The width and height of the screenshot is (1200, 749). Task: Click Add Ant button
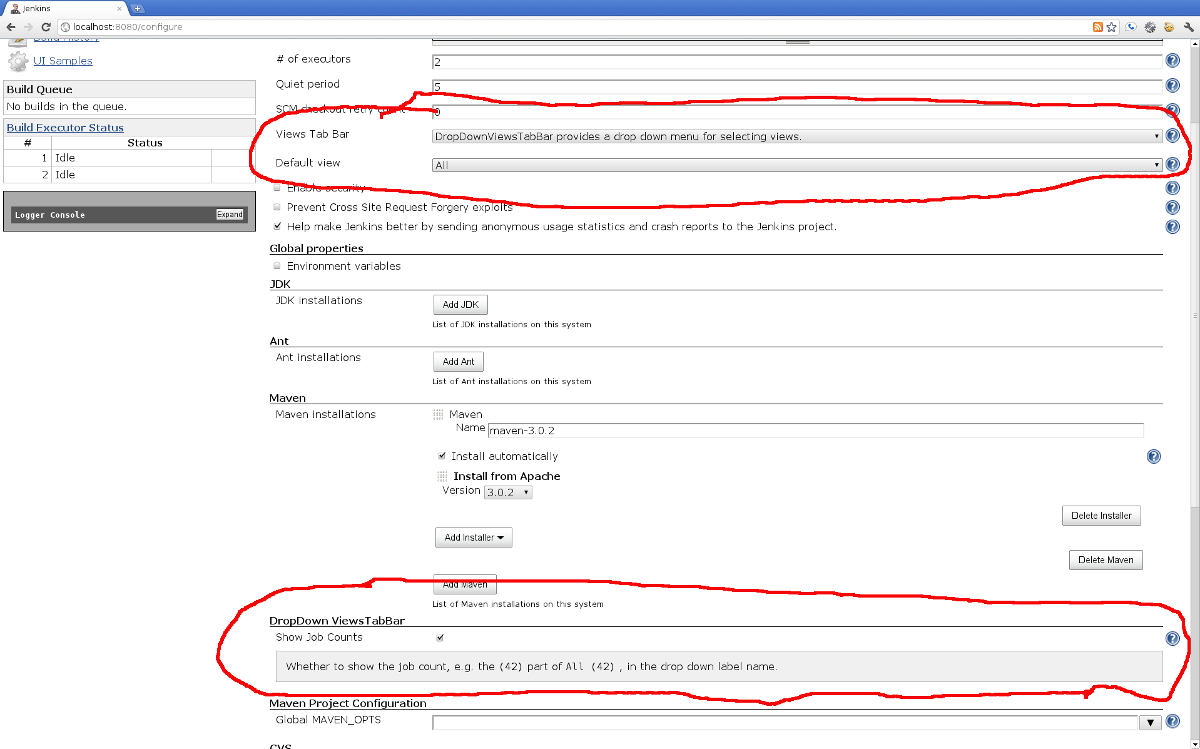[x=458, y=362]
